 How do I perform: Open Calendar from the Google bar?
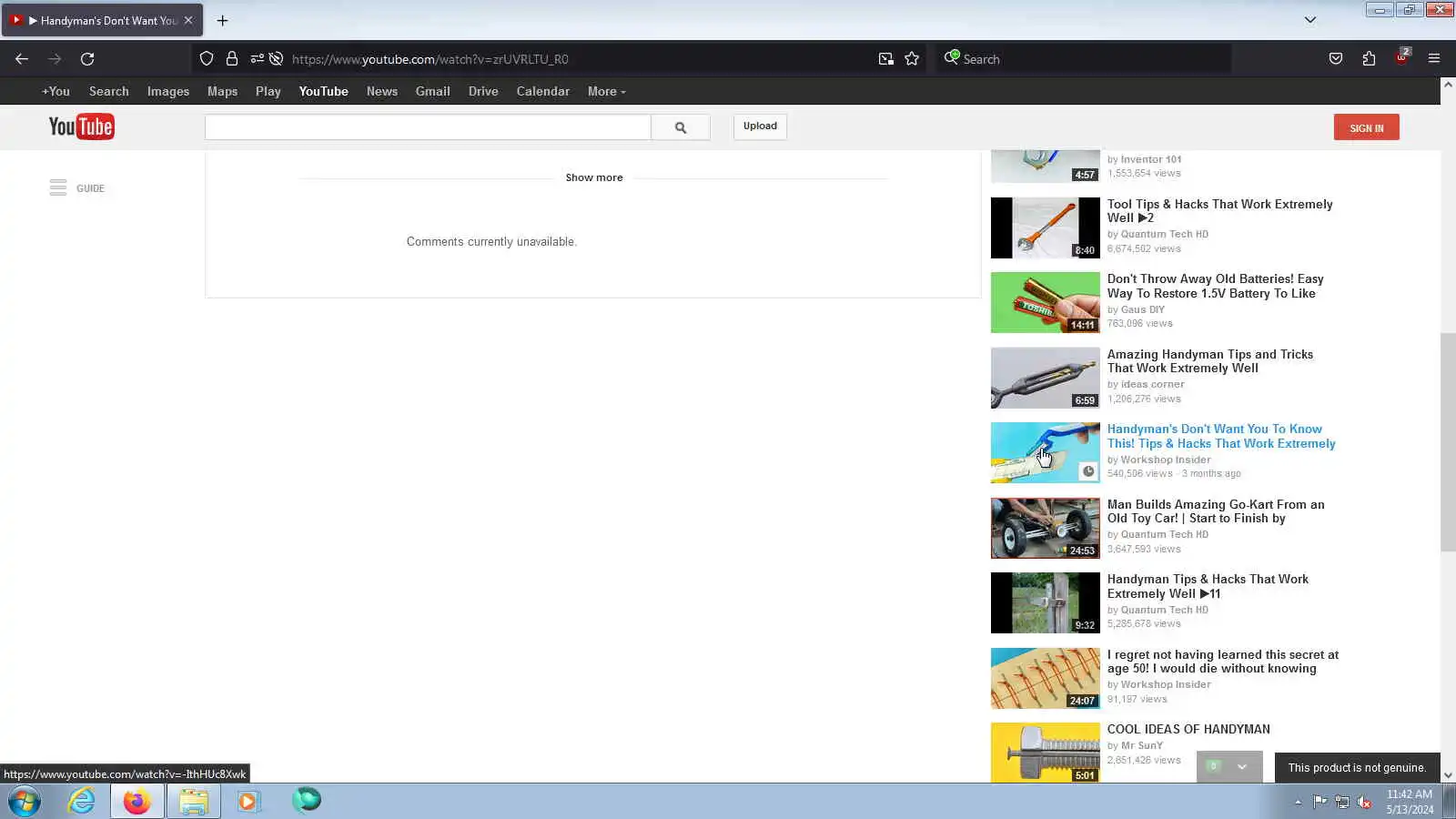click(543, 92)
